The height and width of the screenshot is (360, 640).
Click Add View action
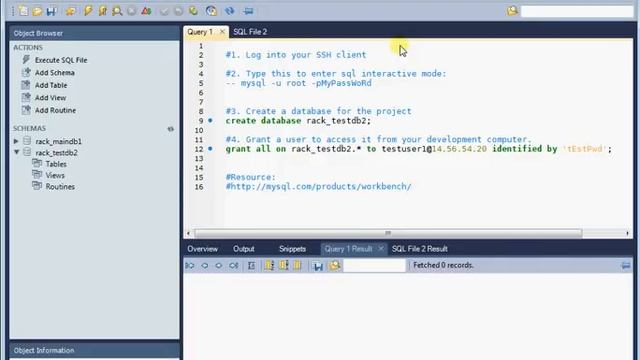coord(50,98)
